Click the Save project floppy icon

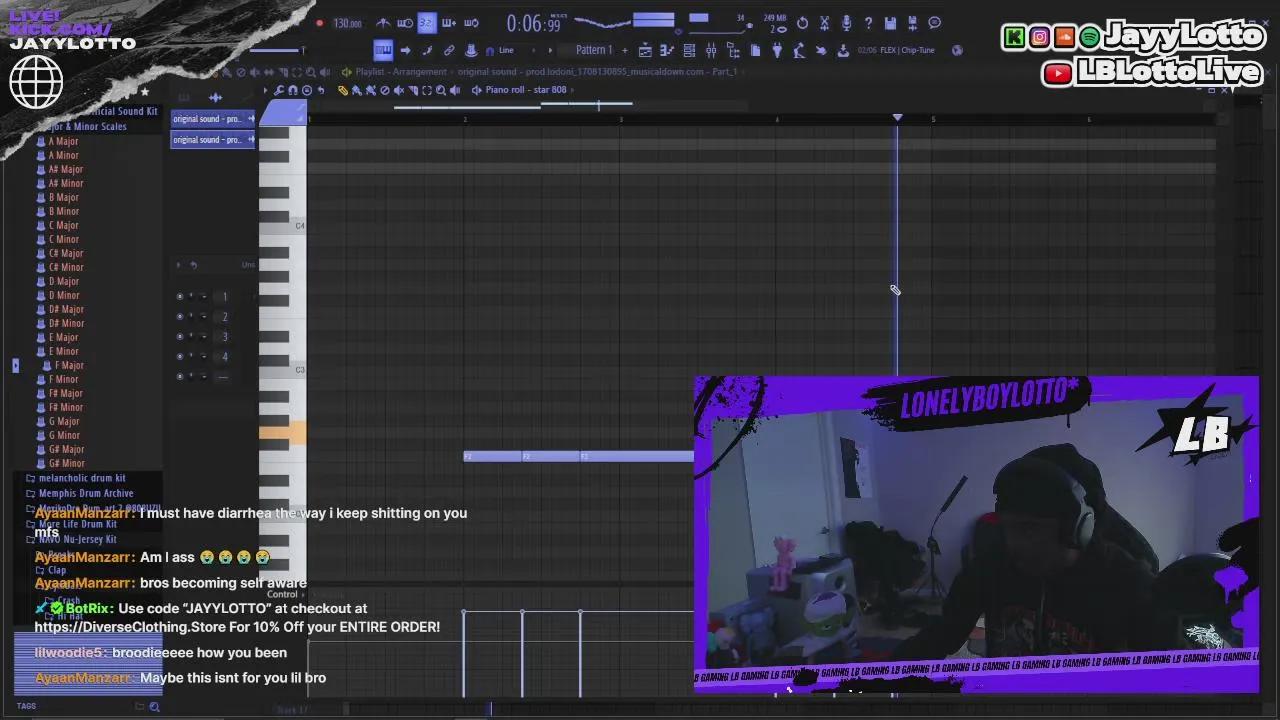pos(890,23)
